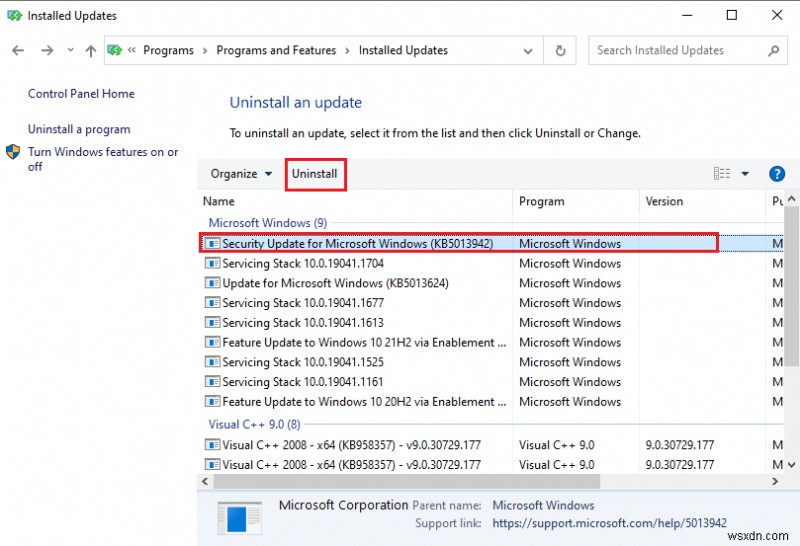Image resolution: width=800 pixels, height=546 pixels.
Task: Collapse the Microsoft Windows (9) group
Action: [268, 222]
